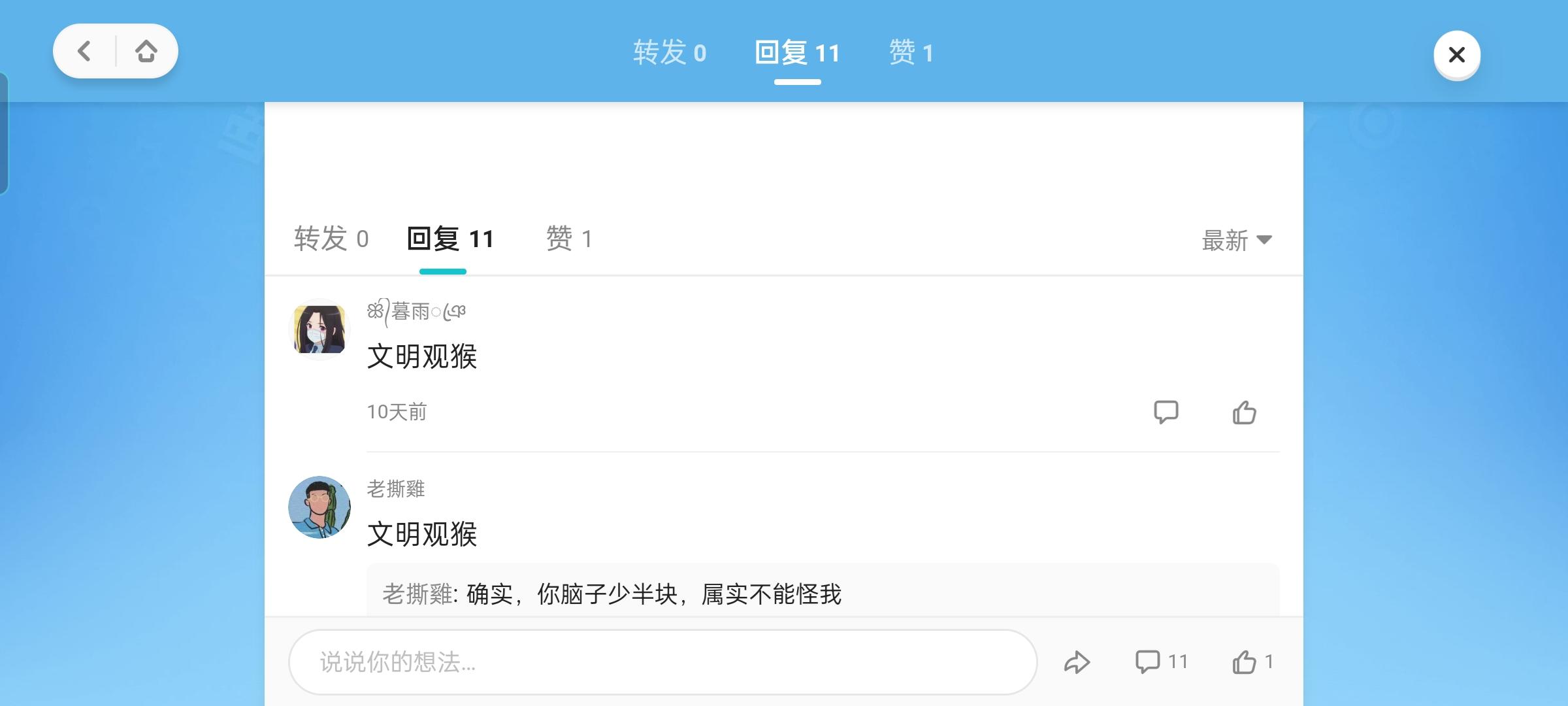Go to home via house icon

(x=146, y=51)
